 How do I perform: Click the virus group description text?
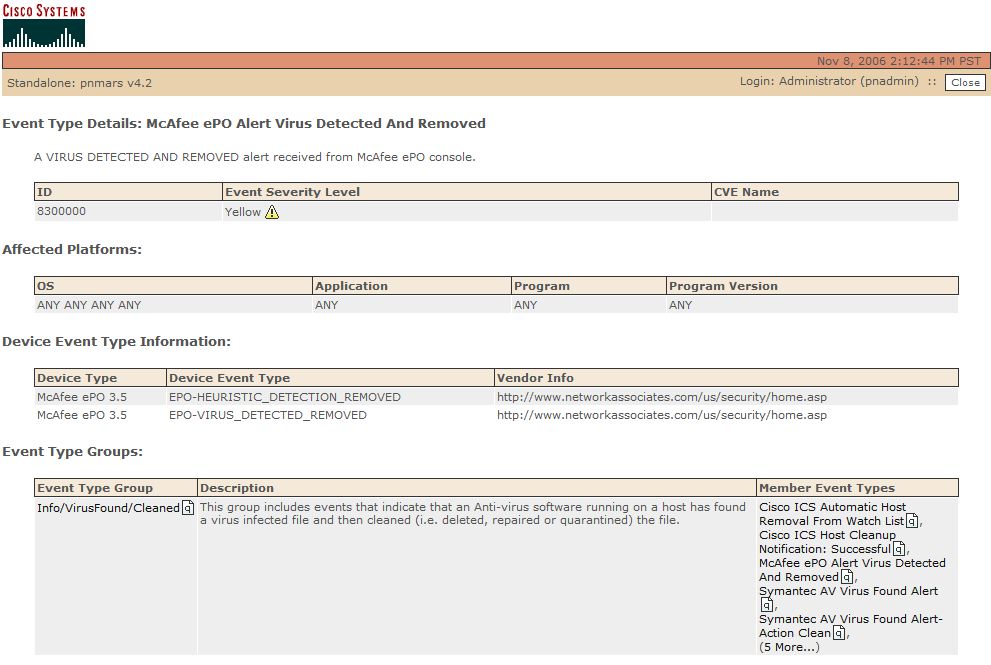click(473, 513)
